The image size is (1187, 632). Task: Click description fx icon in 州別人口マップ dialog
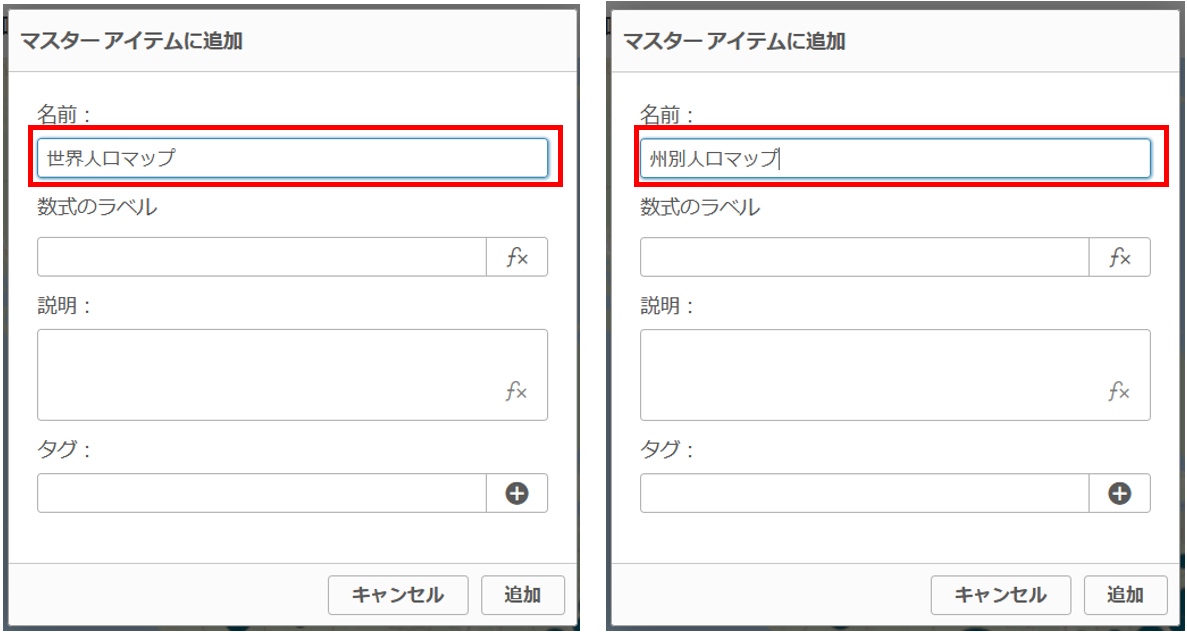tap(1119, 392)
